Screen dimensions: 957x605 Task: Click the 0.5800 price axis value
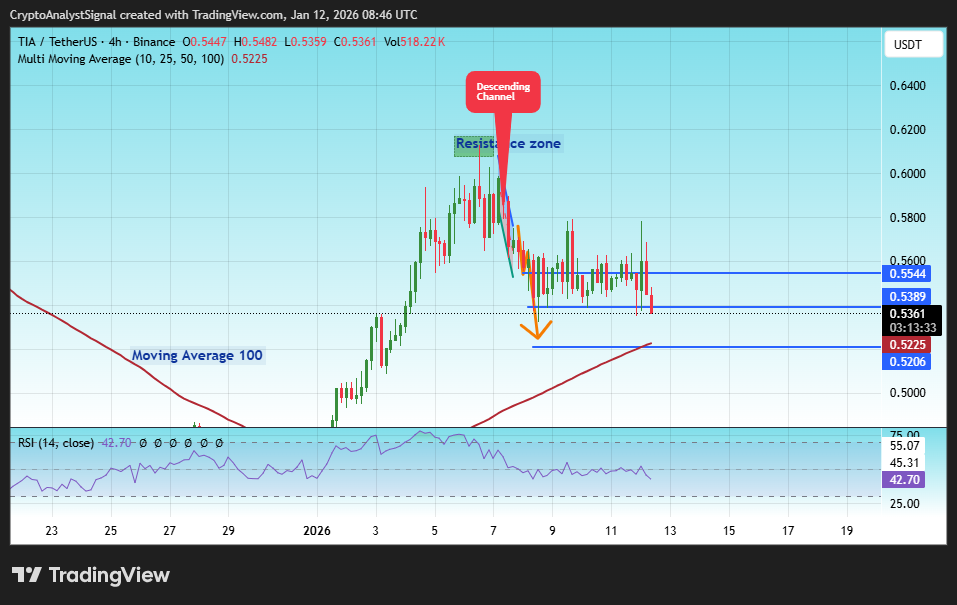coord(908,217)
